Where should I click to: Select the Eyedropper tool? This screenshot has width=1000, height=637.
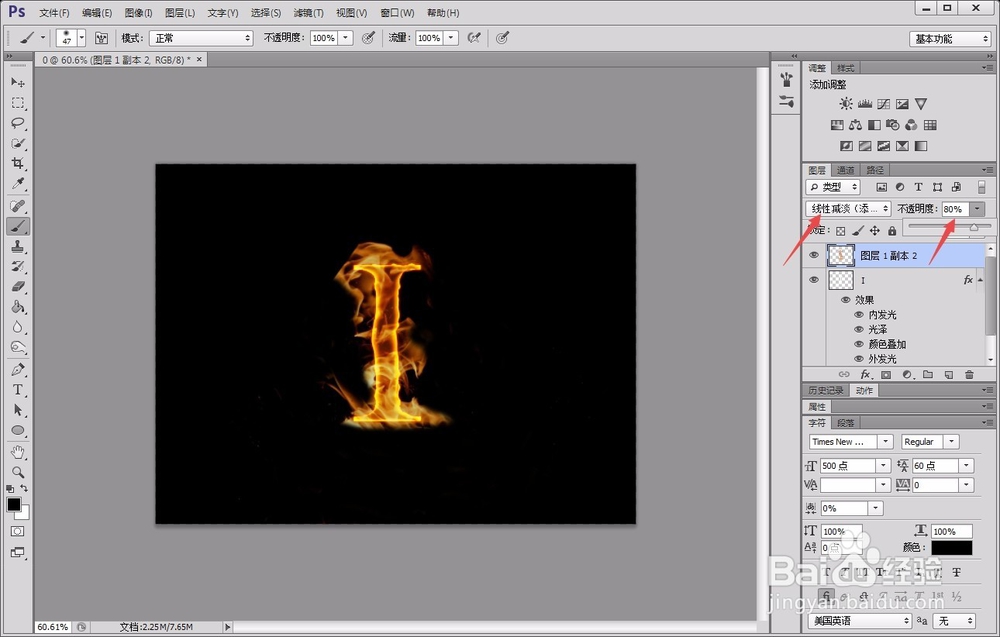click(18, 184)
